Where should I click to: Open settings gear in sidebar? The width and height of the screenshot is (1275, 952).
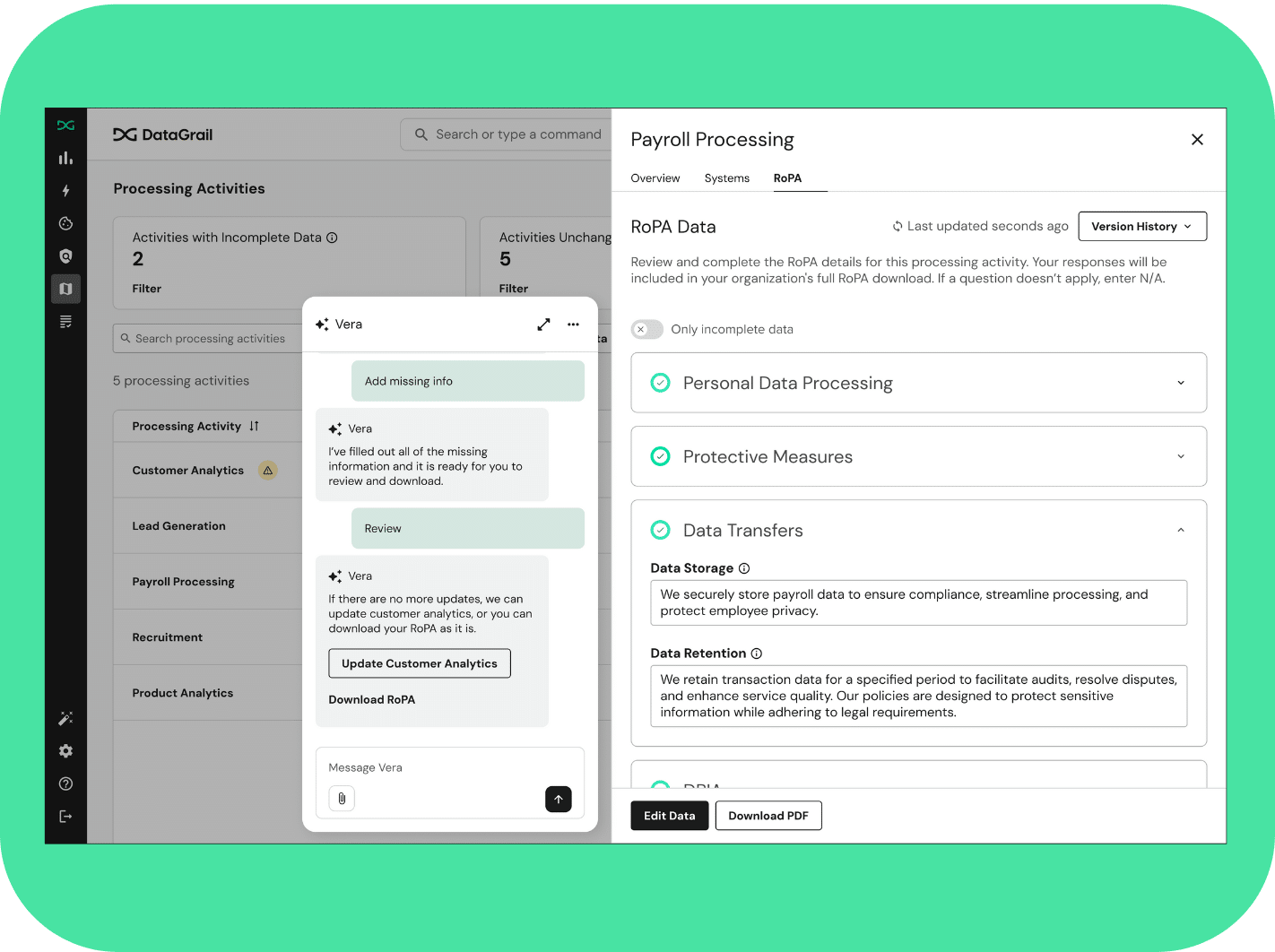click(65, 751)
